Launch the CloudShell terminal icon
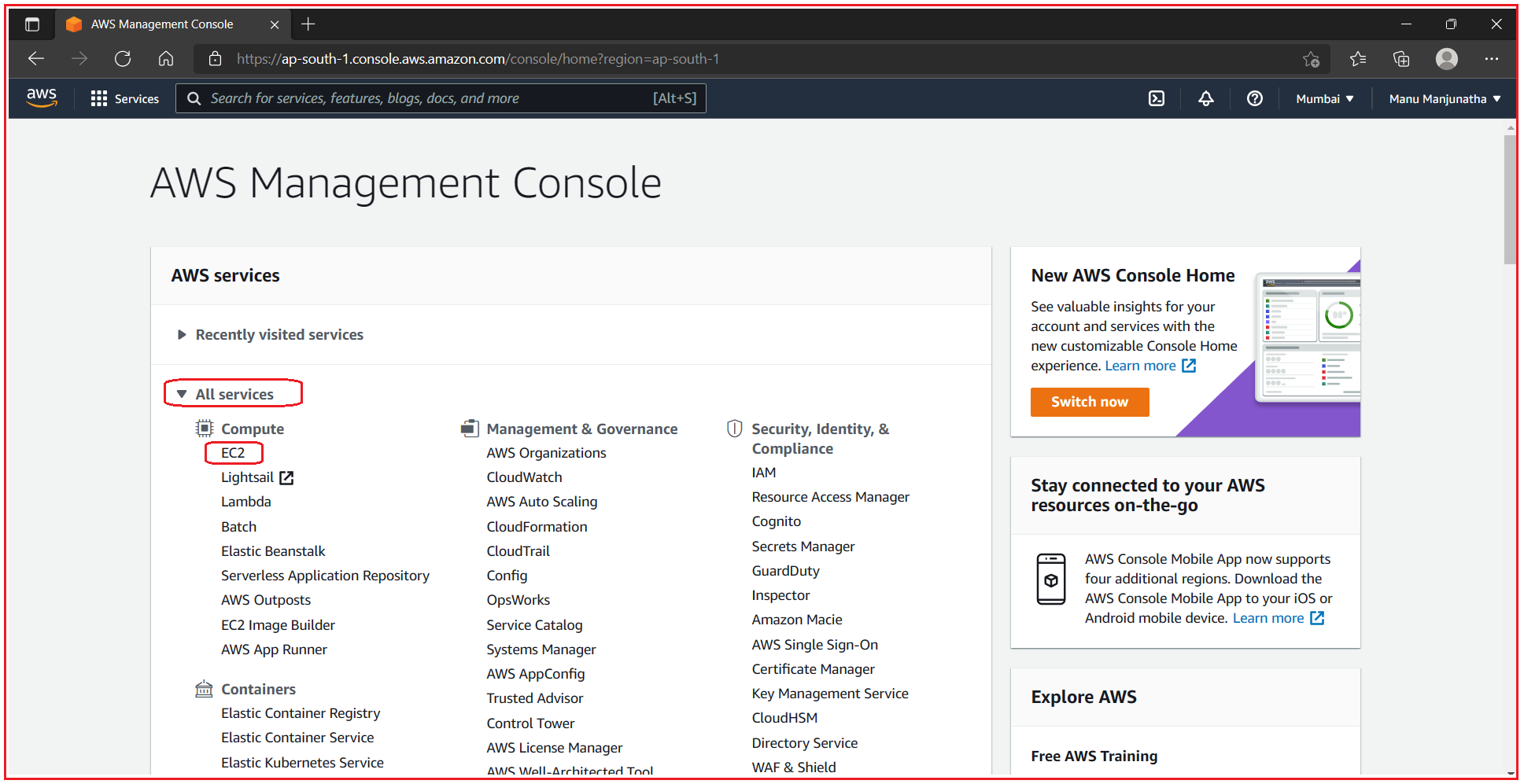Screen dimensions: 1524x784 (x=1157, y=98)
